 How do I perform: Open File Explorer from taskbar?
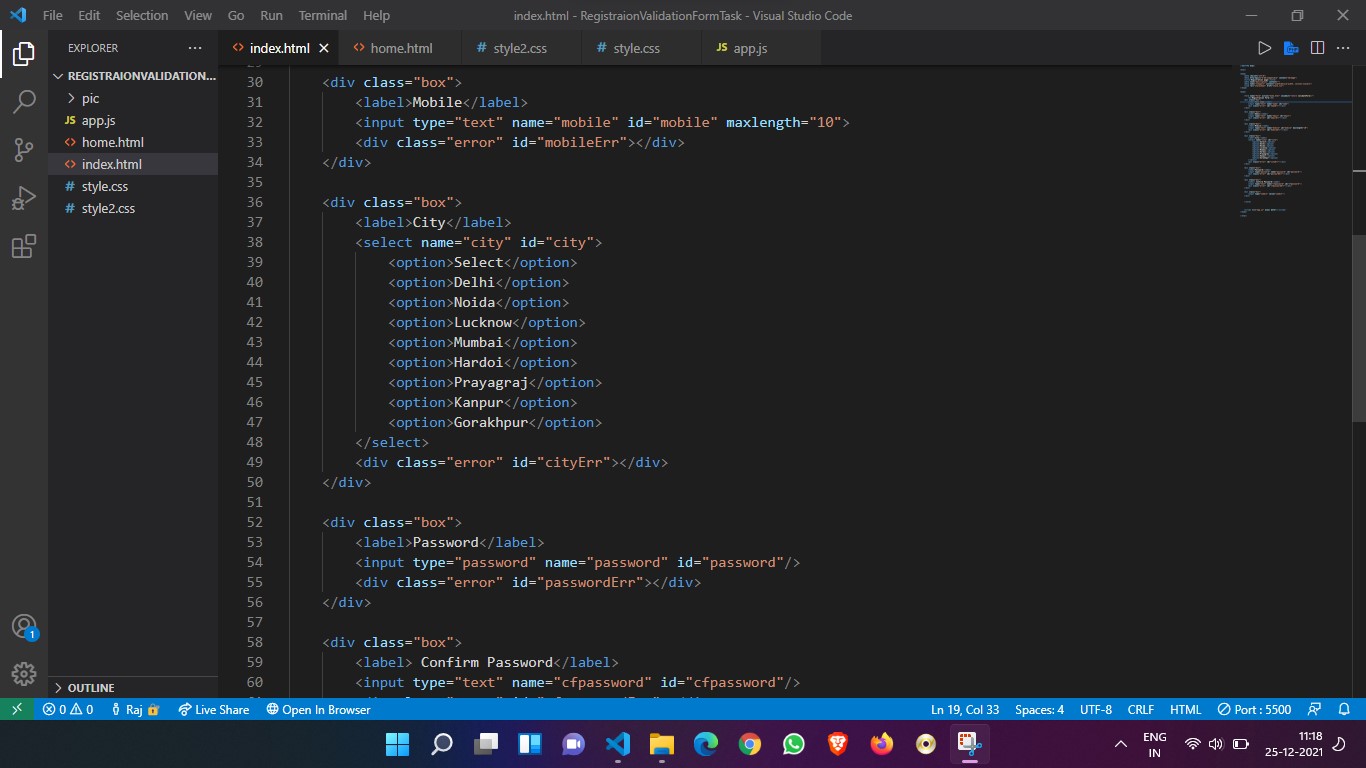pyautogui.click(x=661, y=744)
